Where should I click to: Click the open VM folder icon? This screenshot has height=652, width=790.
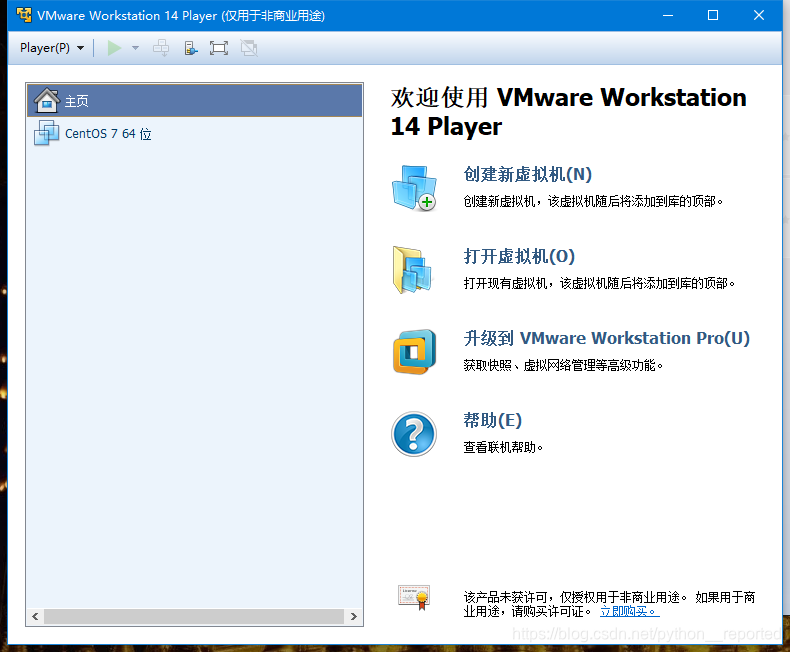click(x=412, y=270)
